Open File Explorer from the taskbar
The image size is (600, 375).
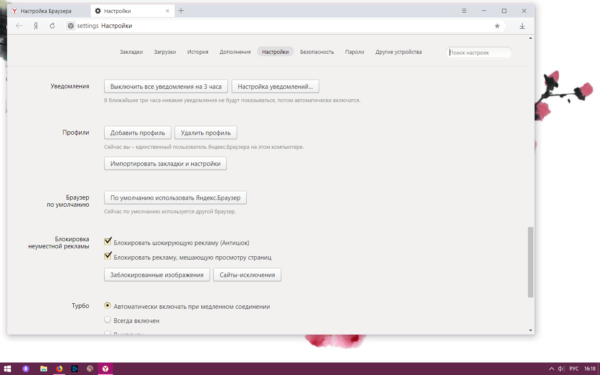pyautogui.click(x=44, y=369)
